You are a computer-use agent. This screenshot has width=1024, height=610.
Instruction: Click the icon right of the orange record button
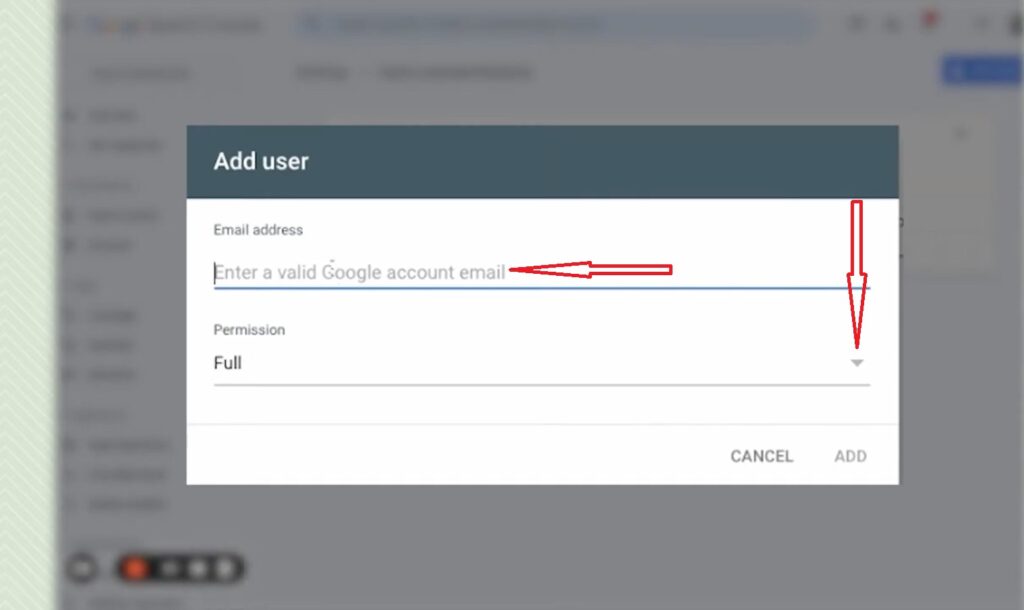170,568
